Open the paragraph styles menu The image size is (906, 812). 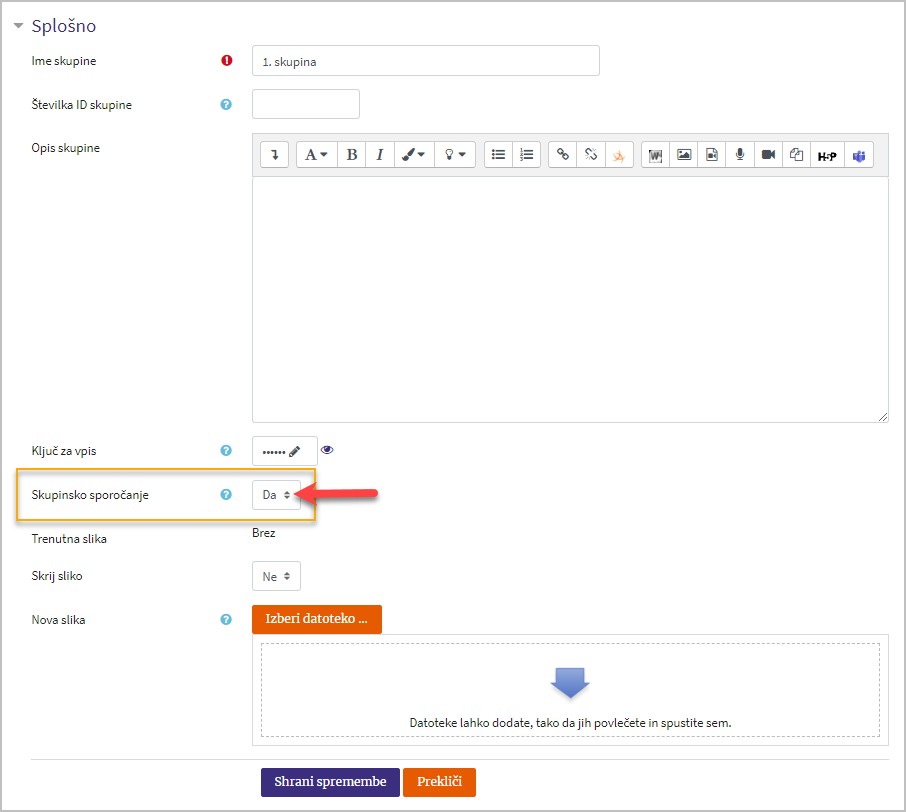[316, 155]
